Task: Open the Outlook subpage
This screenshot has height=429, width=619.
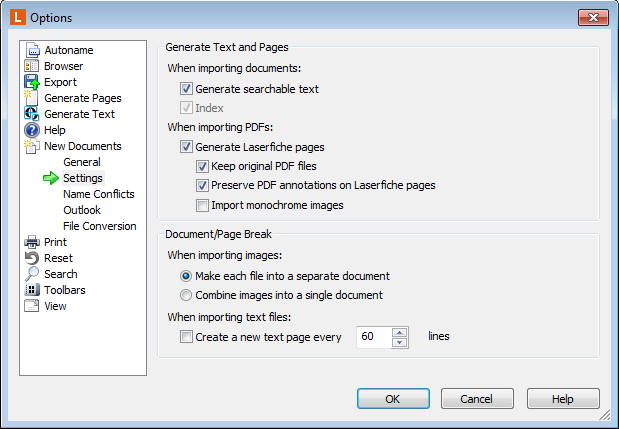Action: (x=82, y=210)
